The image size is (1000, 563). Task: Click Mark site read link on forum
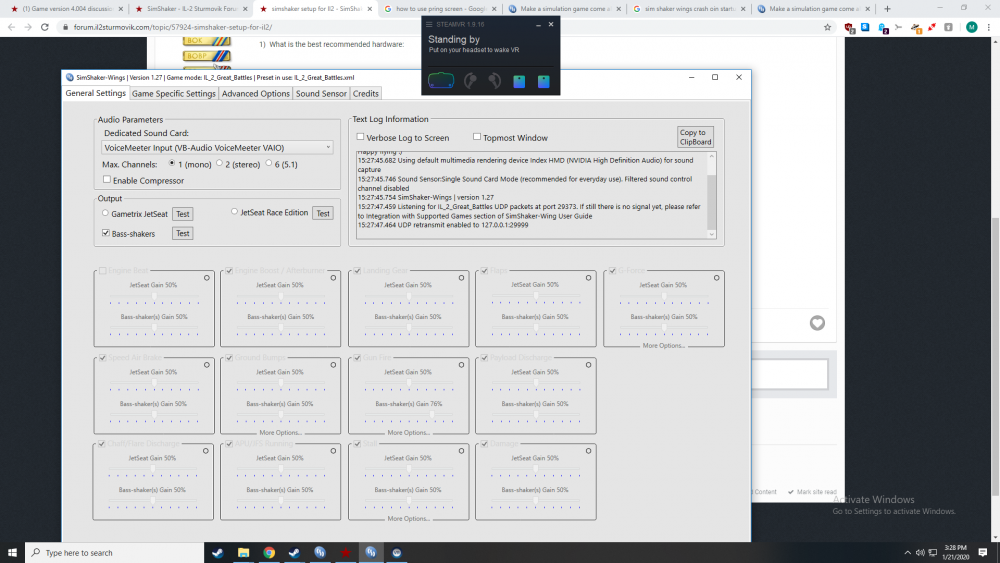coord(812,492)
